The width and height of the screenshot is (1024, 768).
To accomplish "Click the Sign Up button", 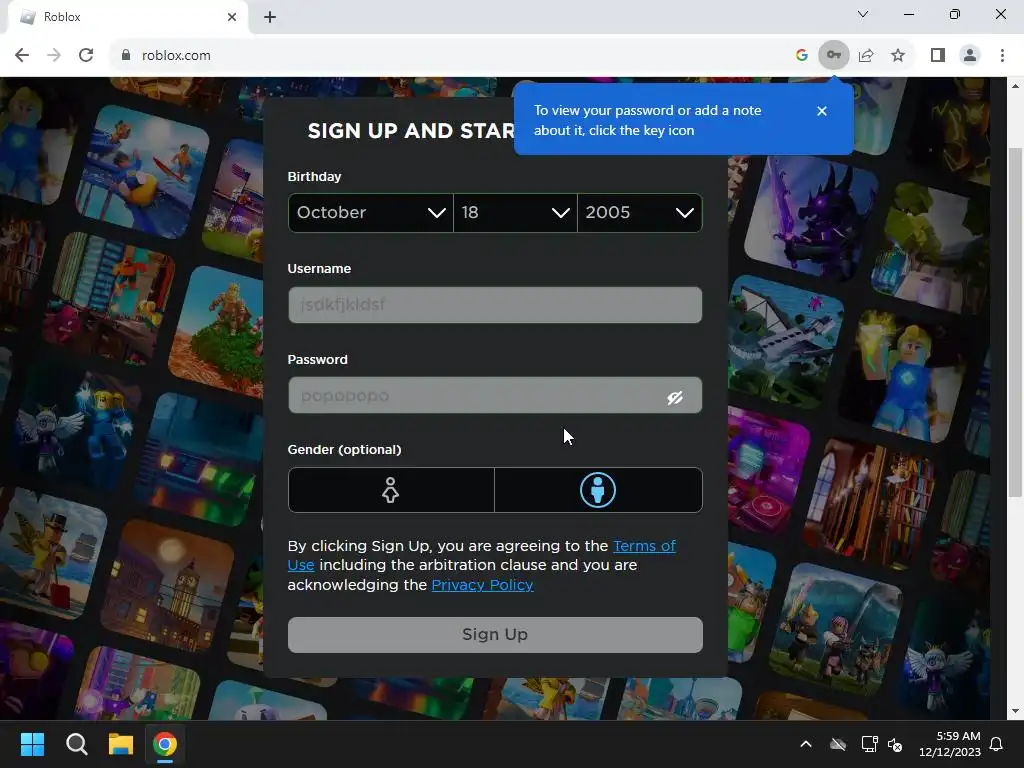I will point(495,635).
